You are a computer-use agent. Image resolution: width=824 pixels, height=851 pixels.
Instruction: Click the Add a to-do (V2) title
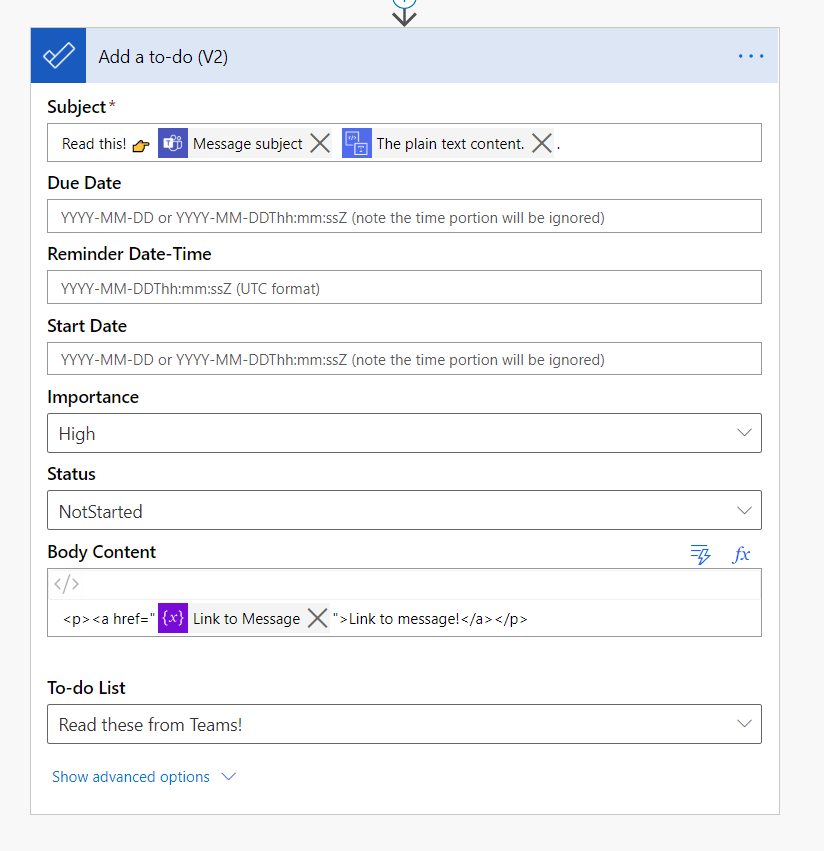tap(163, 57)
